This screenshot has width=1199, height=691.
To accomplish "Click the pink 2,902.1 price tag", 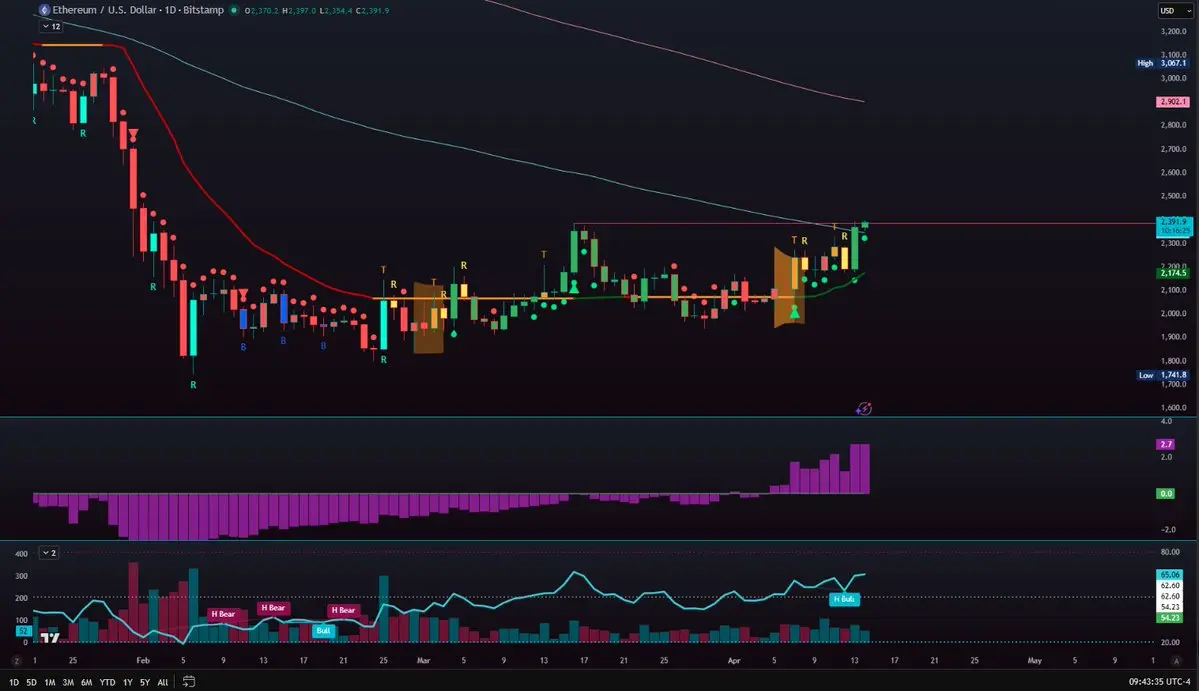I will pyautogui.click(x=1172, y=102).
